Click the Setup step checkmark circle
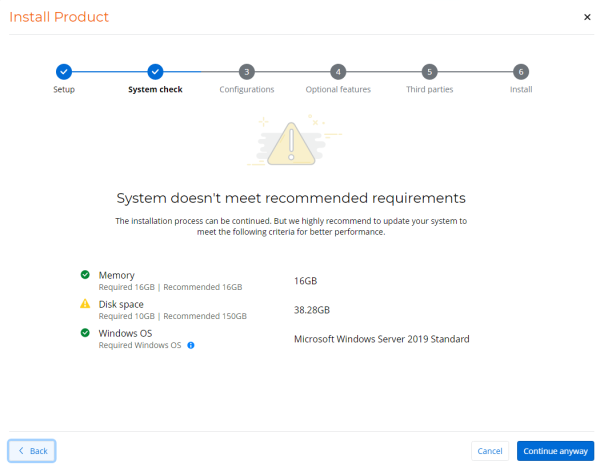 tap(64, 72)
